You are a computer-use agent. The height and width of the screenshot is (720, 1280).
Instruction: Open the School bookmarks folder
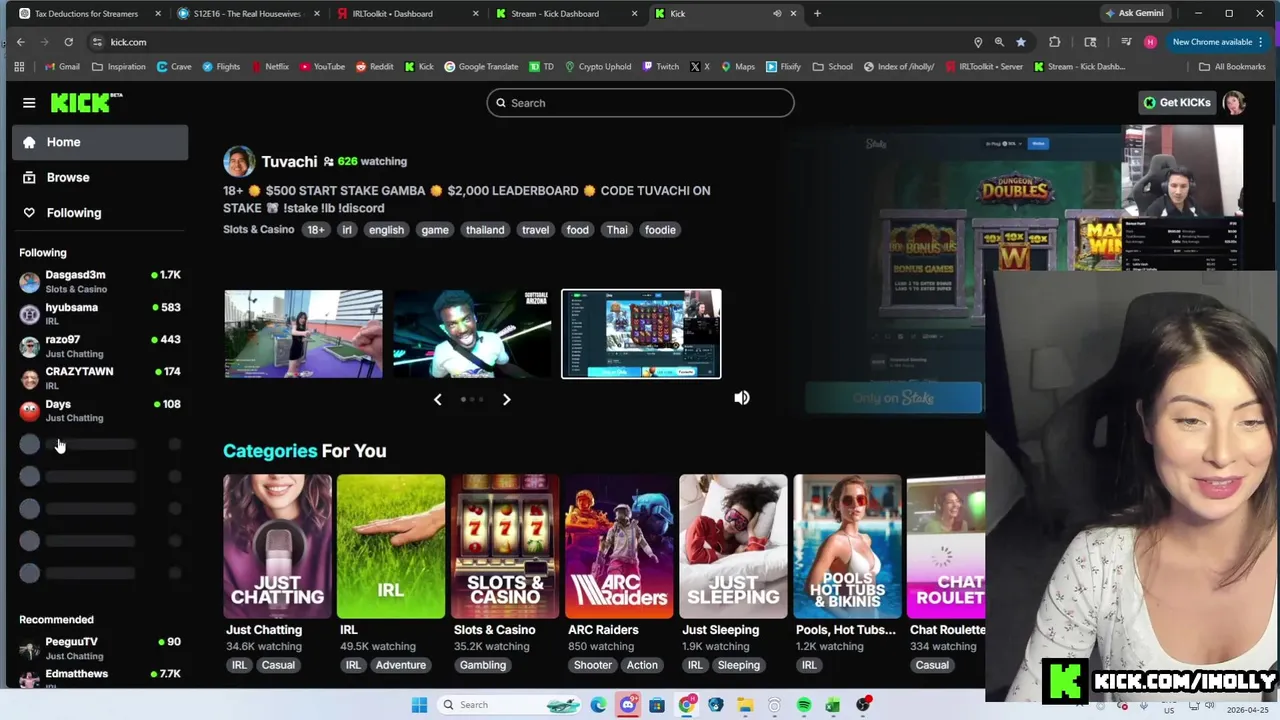click(833, 67)
